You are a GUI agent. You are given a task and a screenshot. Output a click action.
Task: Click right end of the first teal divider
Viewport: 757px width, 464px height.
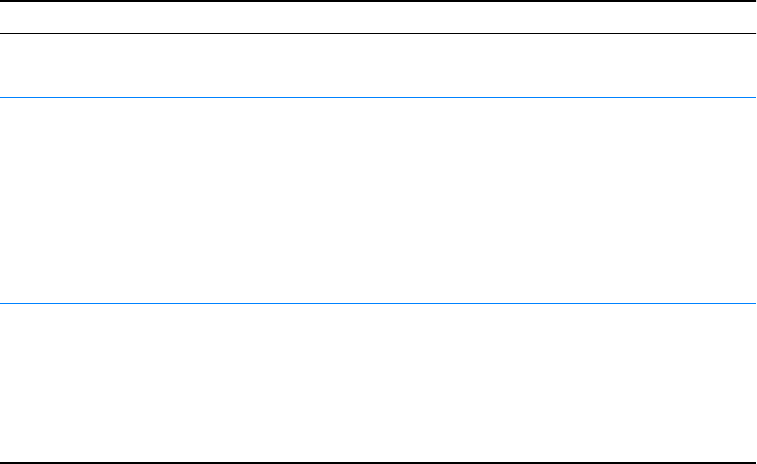point(753,97)
